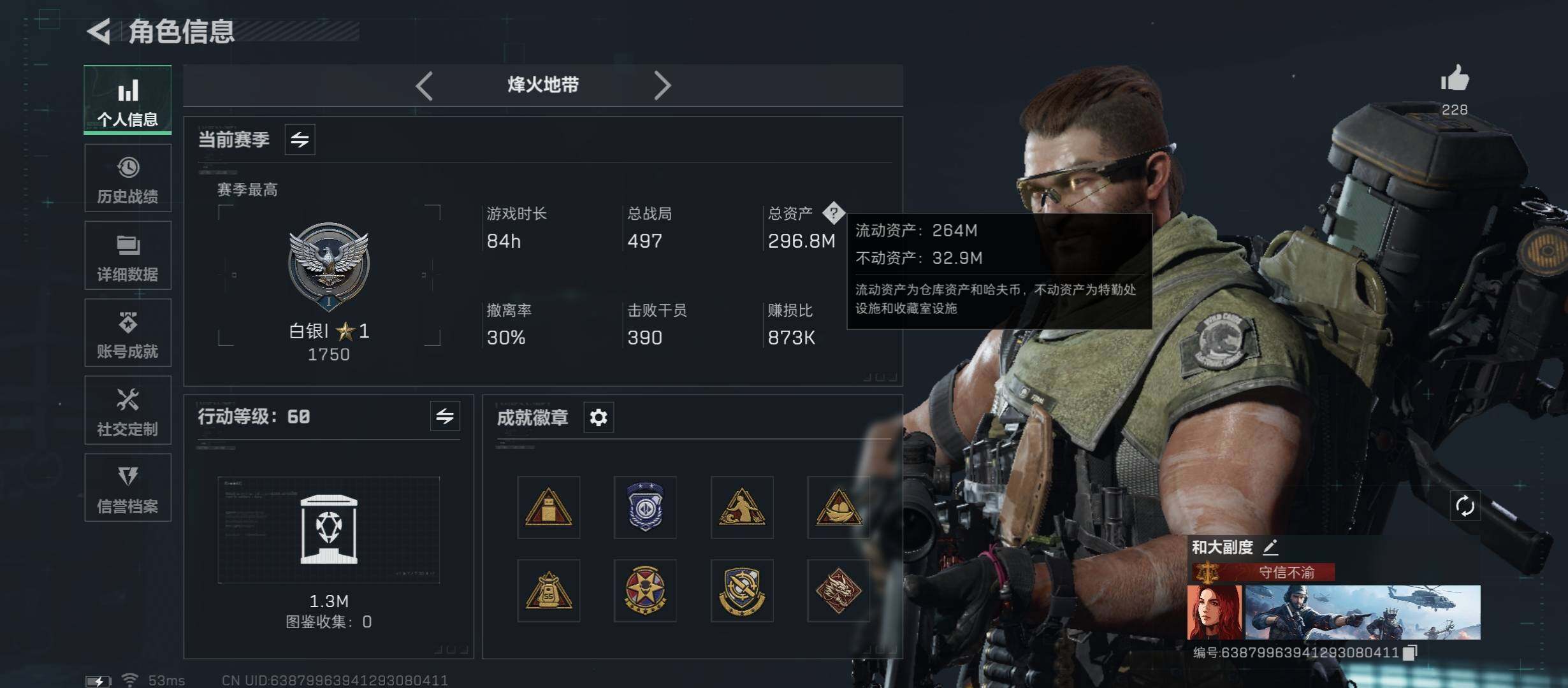Open the 社交定制 tab

coord(127,410)
